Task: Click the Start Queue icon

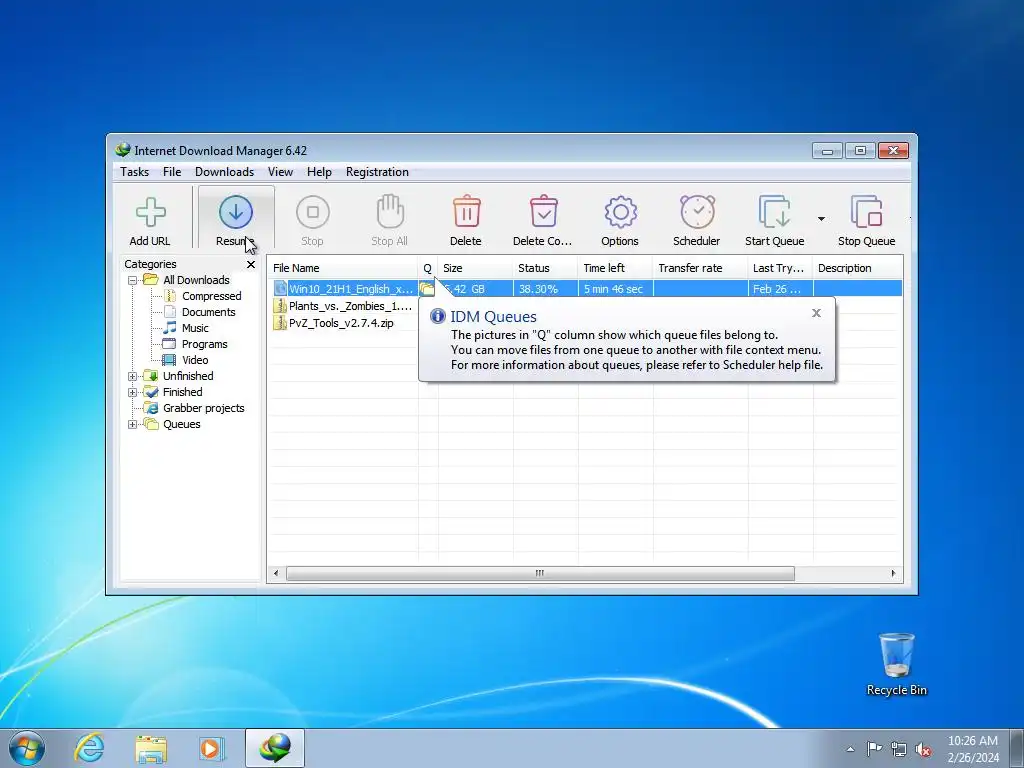Action: (x=775, y=211)
